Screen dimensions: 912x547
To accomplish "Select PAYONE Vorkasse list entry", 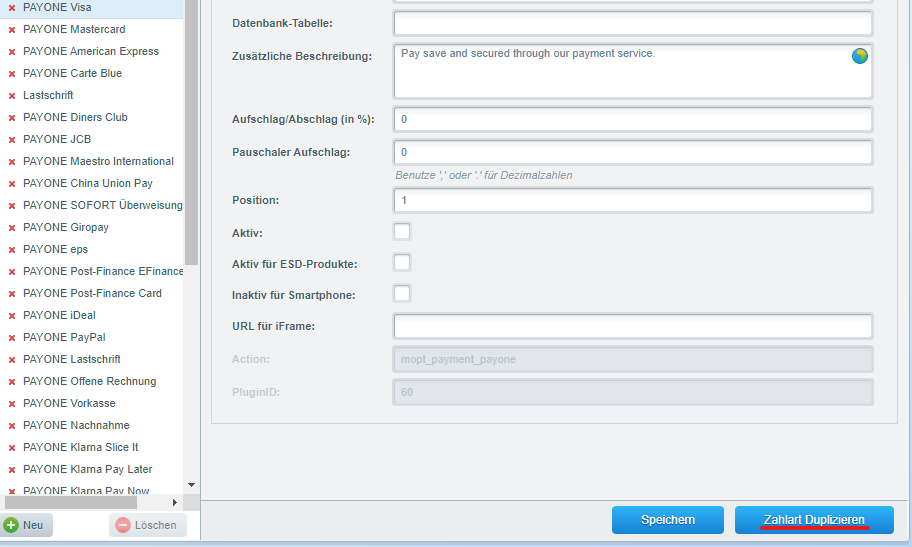I will coord(91,403).
